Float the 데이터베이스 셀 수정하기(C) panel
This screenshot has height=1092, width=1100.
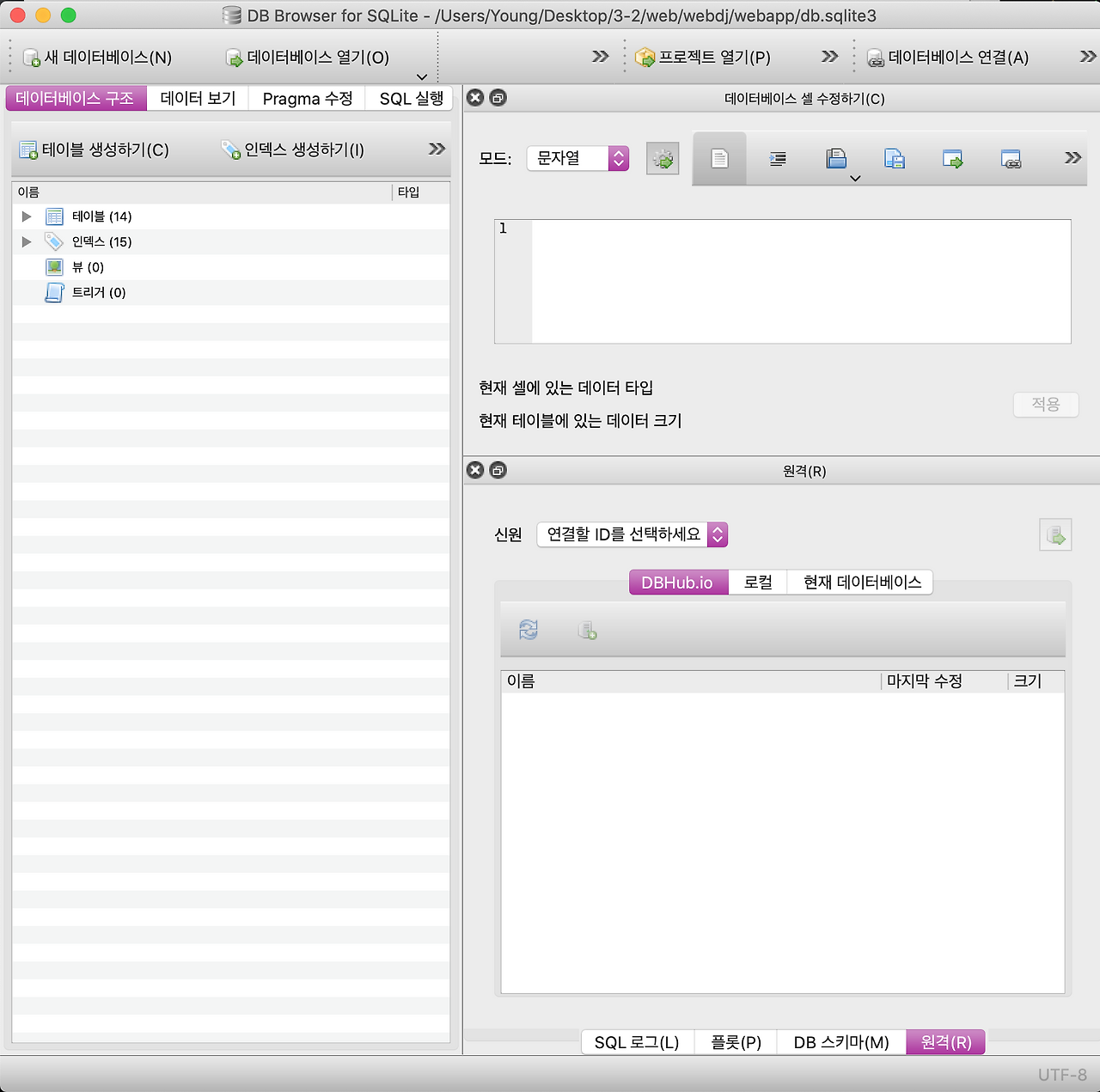tap(498, 98)
